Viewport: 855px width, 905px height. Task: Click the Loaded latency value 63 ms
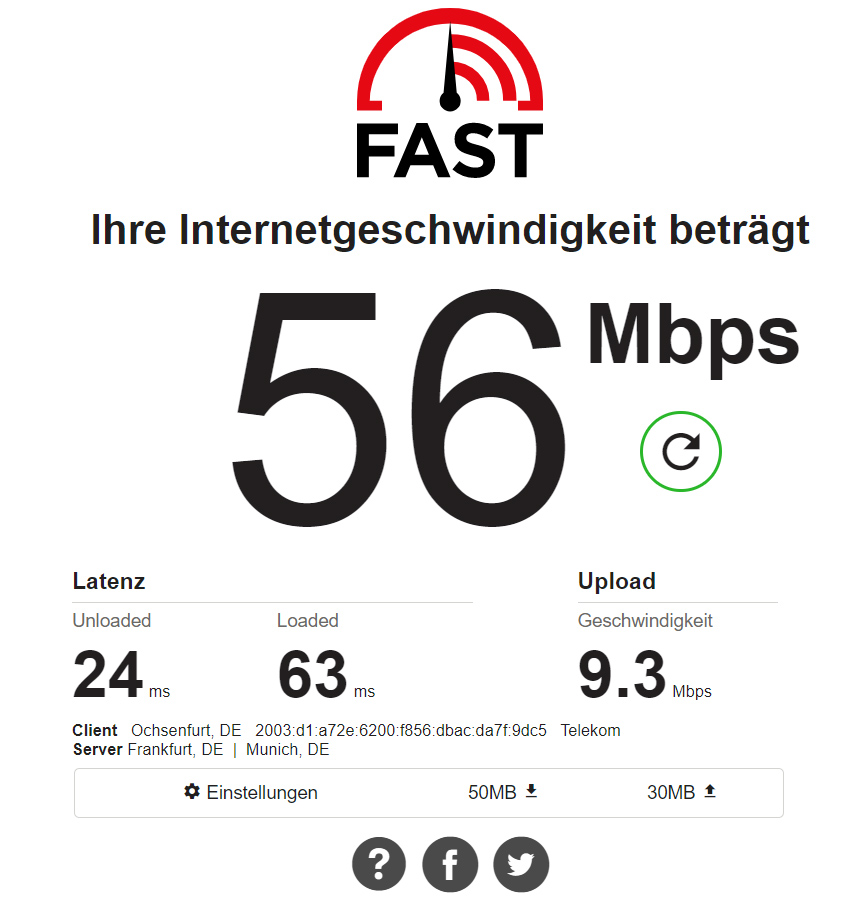[x=326, y=674]
